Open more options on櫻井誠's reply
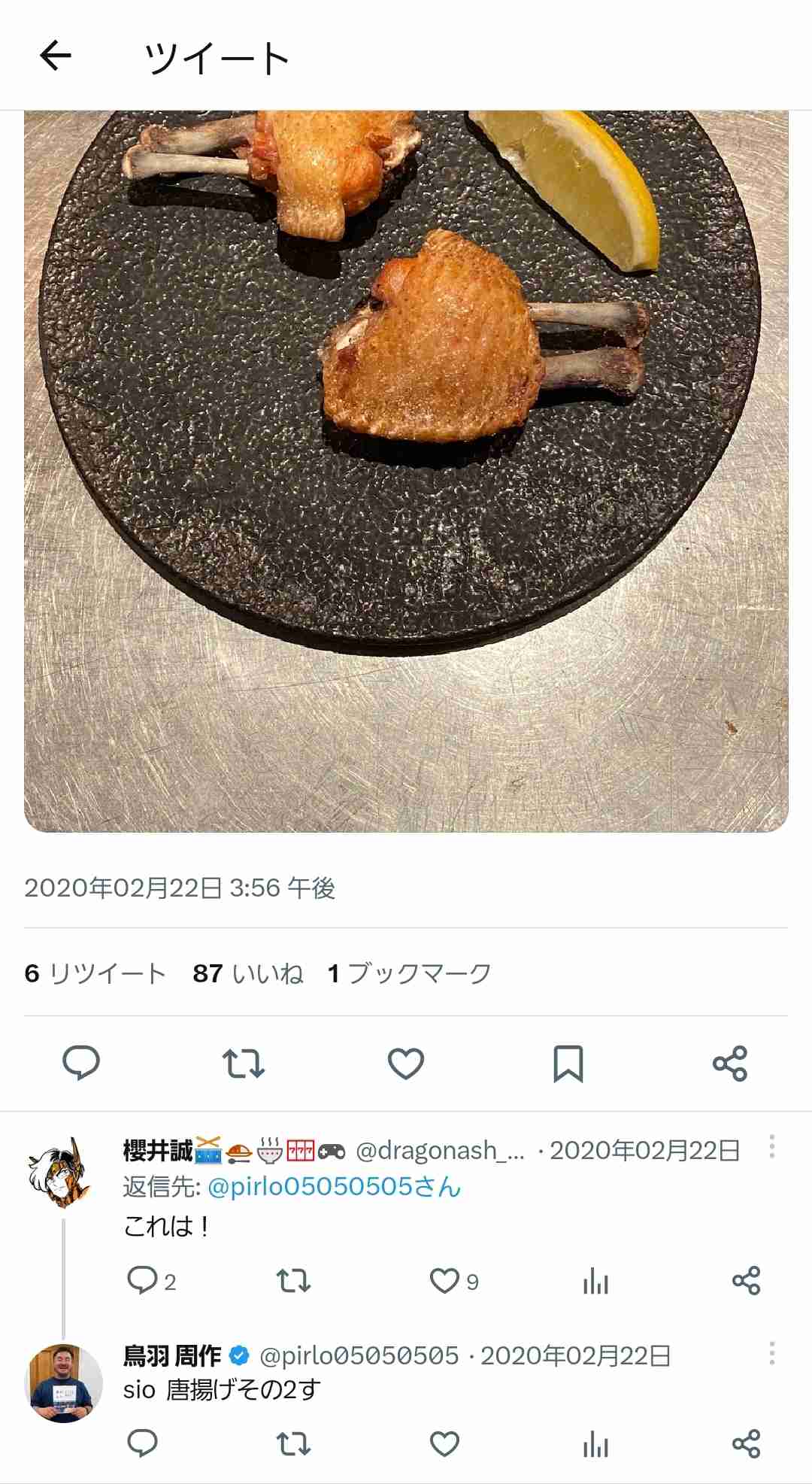The image size is (812, 1484). (x=771, y=1148)
